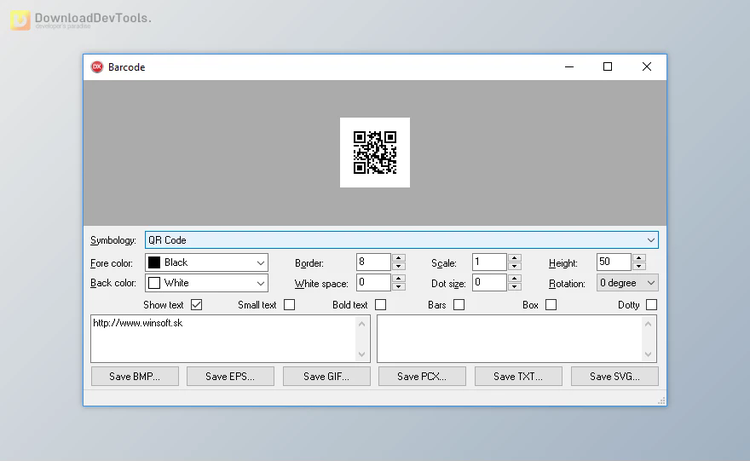Maximize the Barcode window

tap(607, 67)
